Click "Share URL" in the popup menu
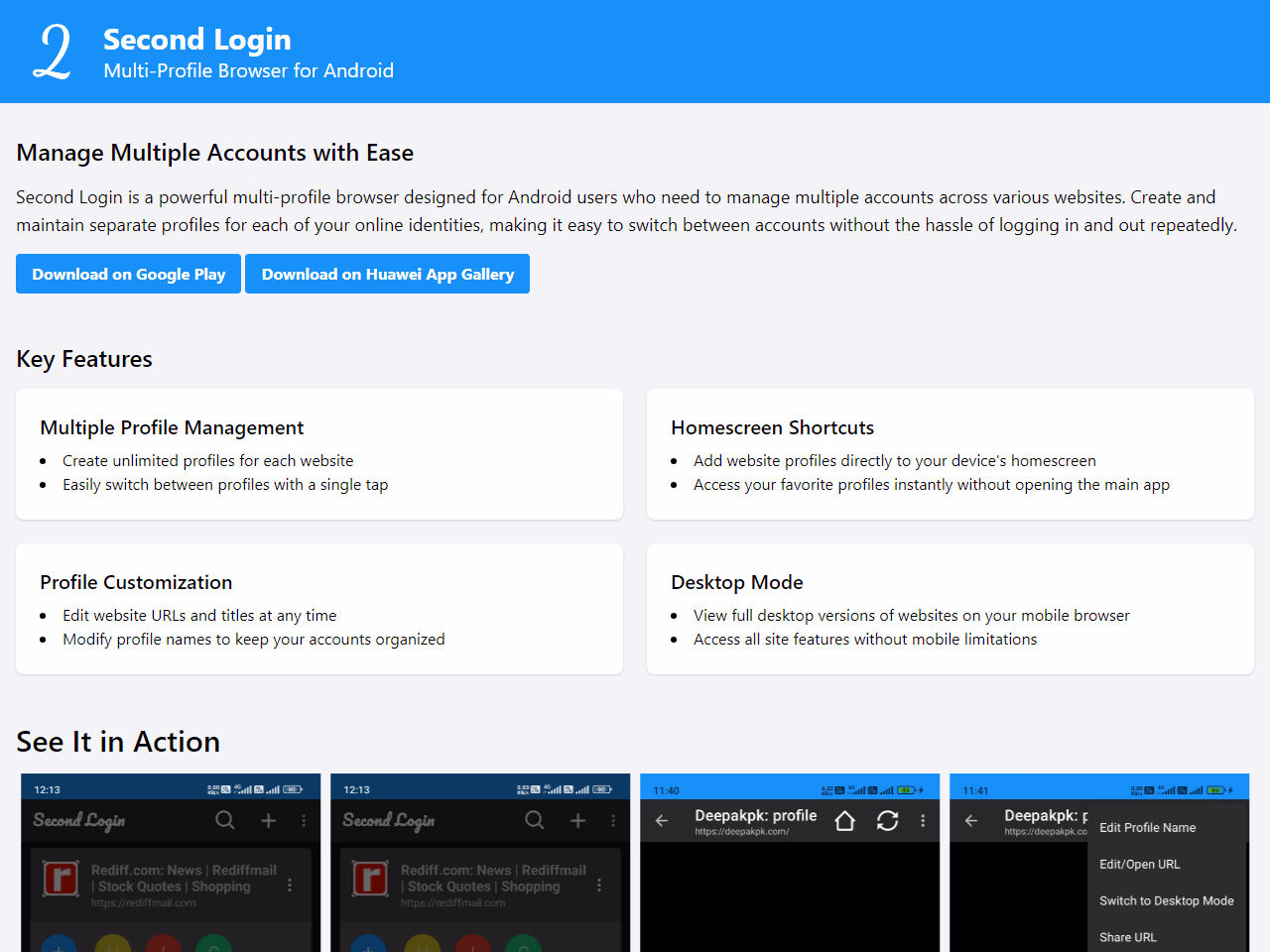 (1127, 937)
